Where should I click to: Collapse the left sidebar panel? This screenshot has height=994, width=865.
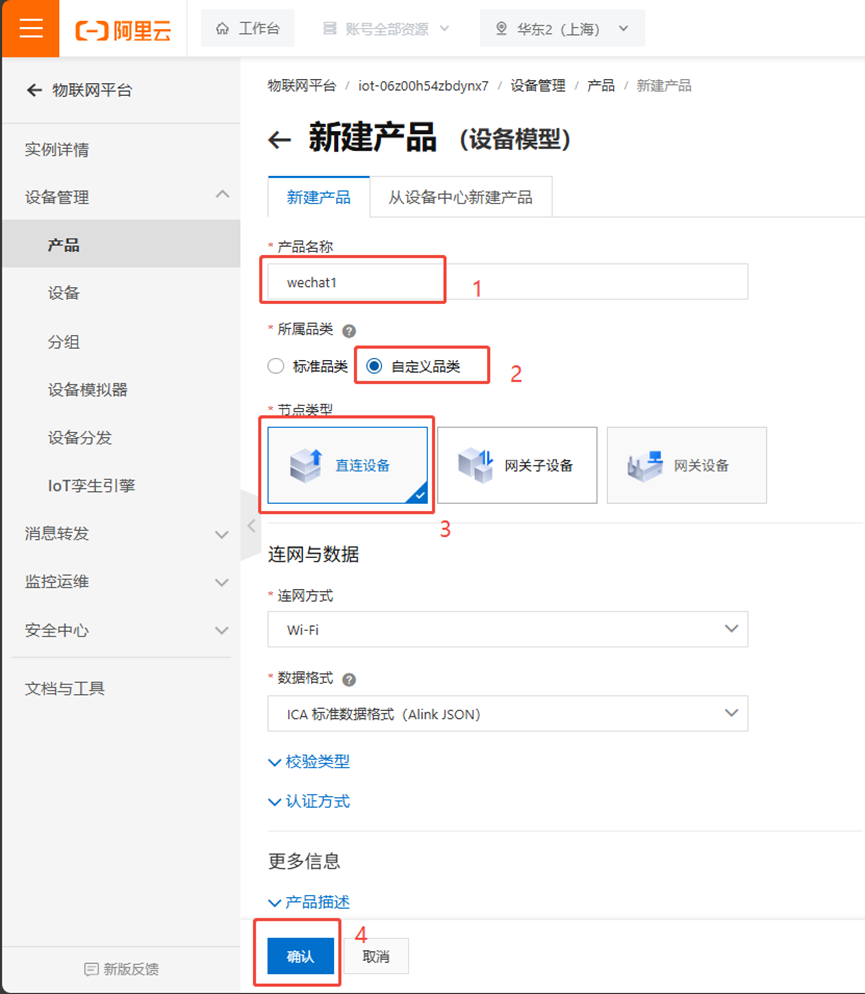click(249, 524)
